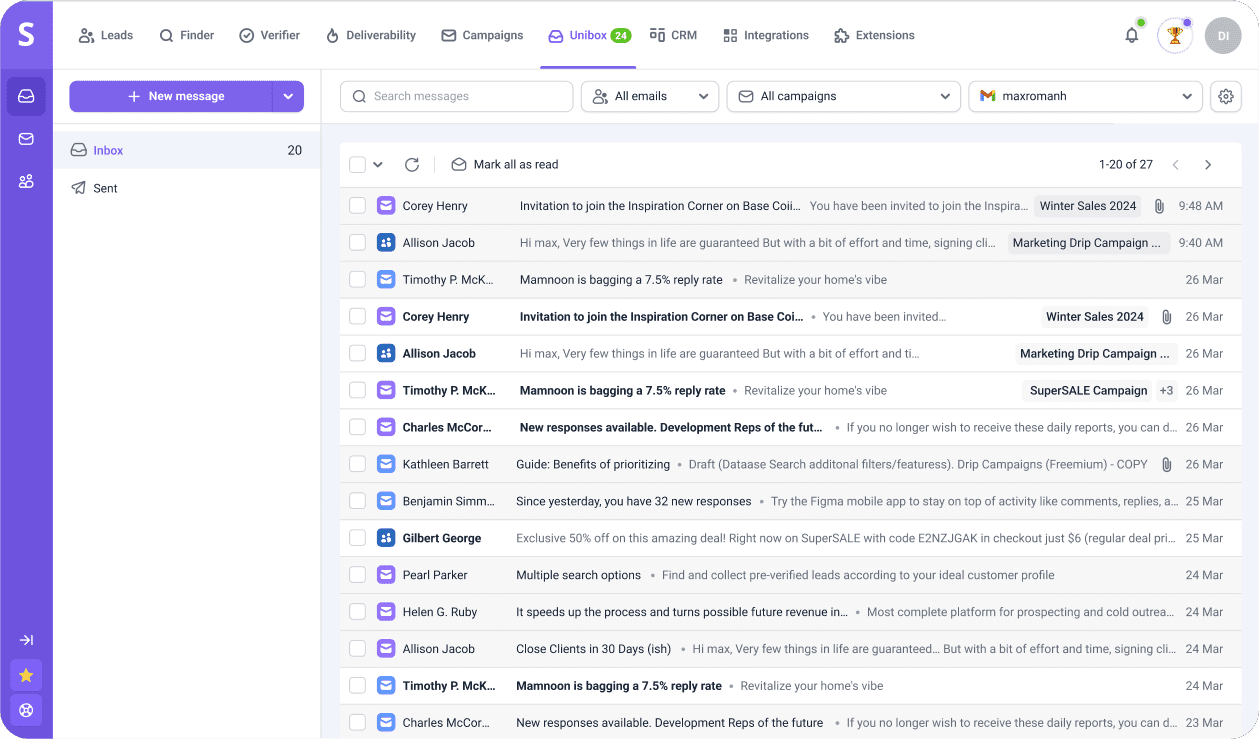Select the Pearl Parker email checkbox
This screenshot has height=739, width=1259.
tap(357, 575)
